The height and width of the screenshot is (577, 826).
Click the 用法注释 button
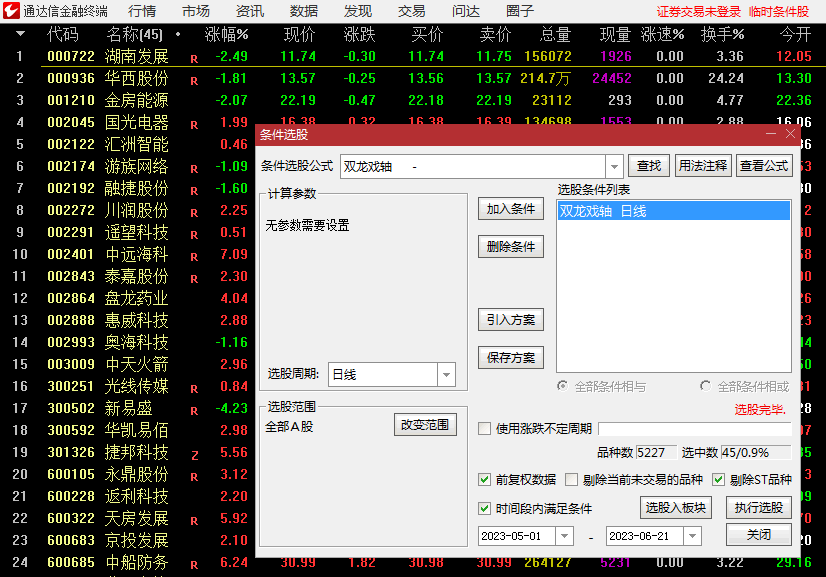pyautogui.click(x=702, y=166)
